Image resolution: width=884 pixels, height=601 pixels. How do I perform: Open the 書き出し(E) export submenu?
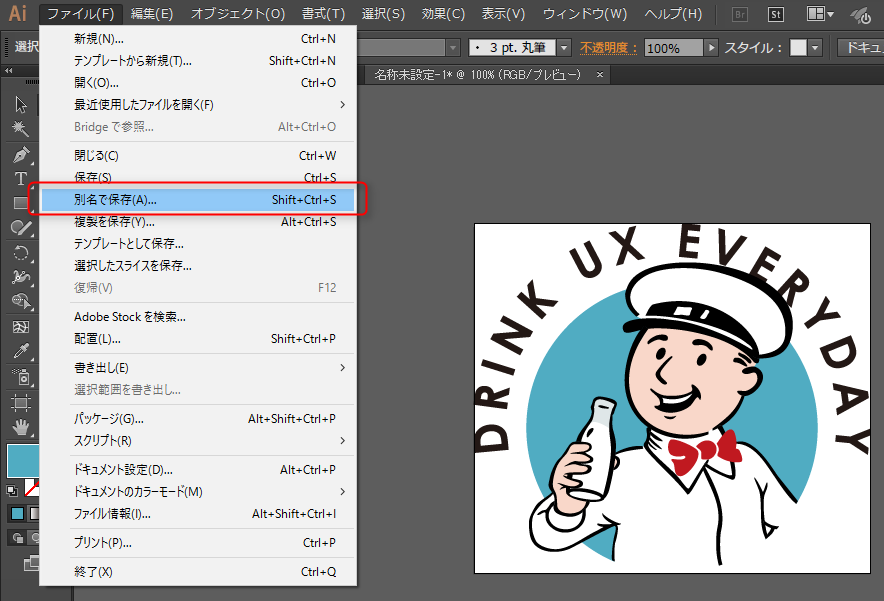200,367
